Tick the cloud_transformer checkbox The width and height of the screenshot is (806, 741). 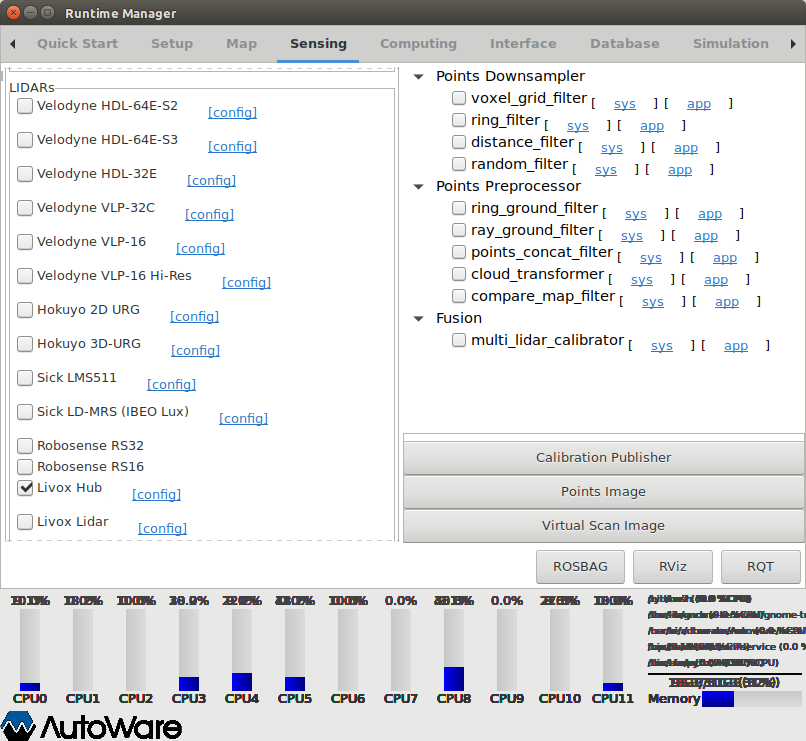point(459,274)
